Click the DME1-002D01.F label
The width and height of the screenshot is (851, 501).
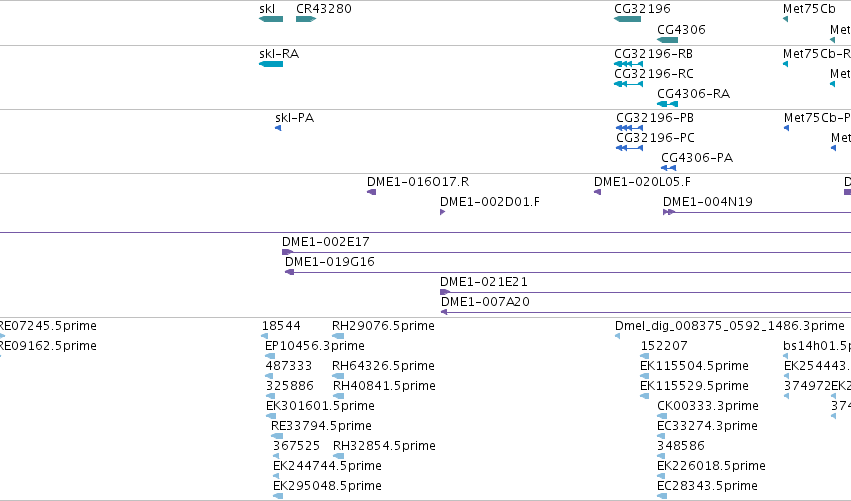click(x=490, y=202)
